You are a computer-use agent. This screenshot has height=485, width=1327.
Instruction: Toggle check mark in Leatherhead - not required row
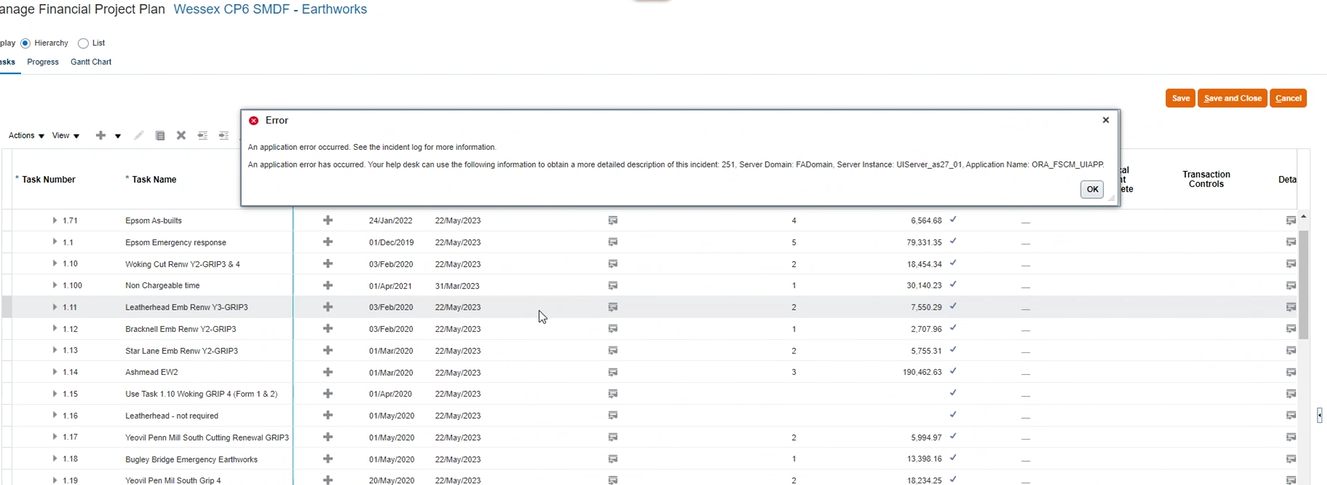point(953,414)
